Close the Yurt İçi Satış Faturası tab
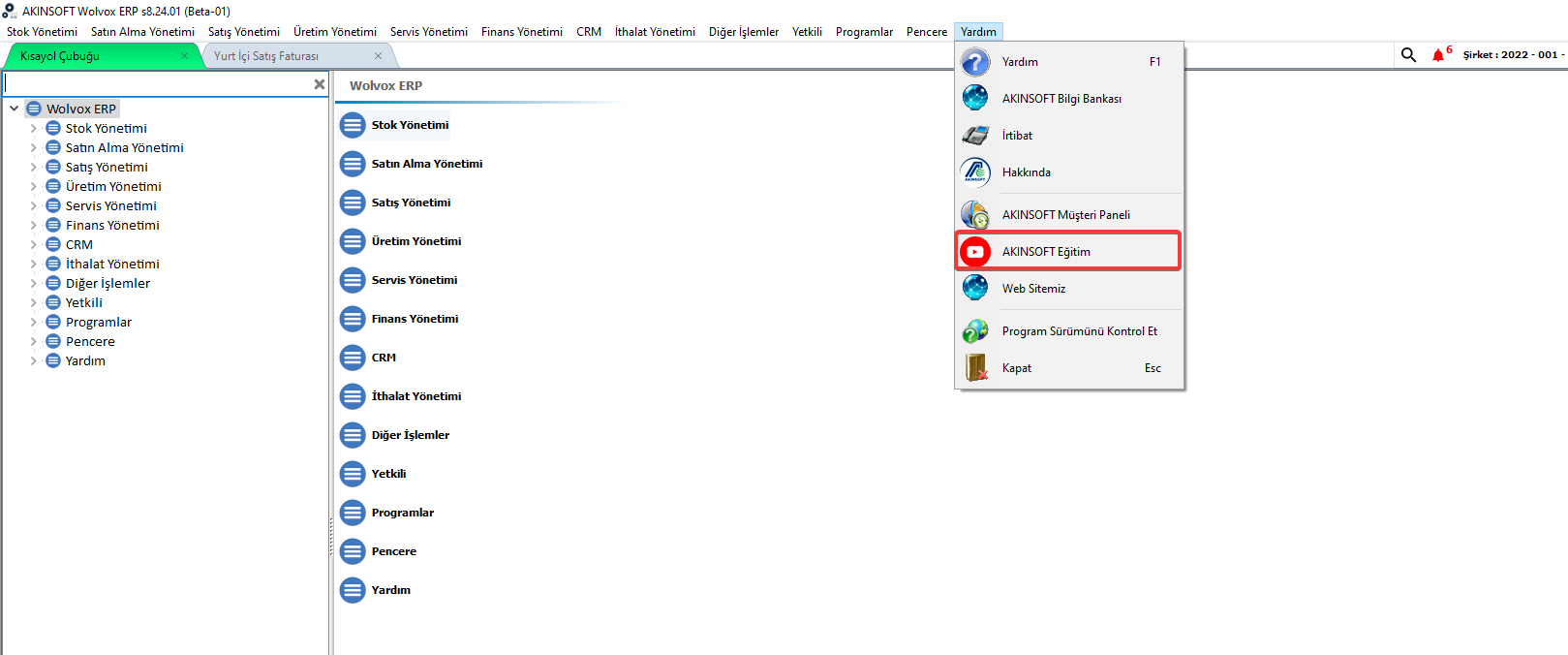 (x=378, y=56)
